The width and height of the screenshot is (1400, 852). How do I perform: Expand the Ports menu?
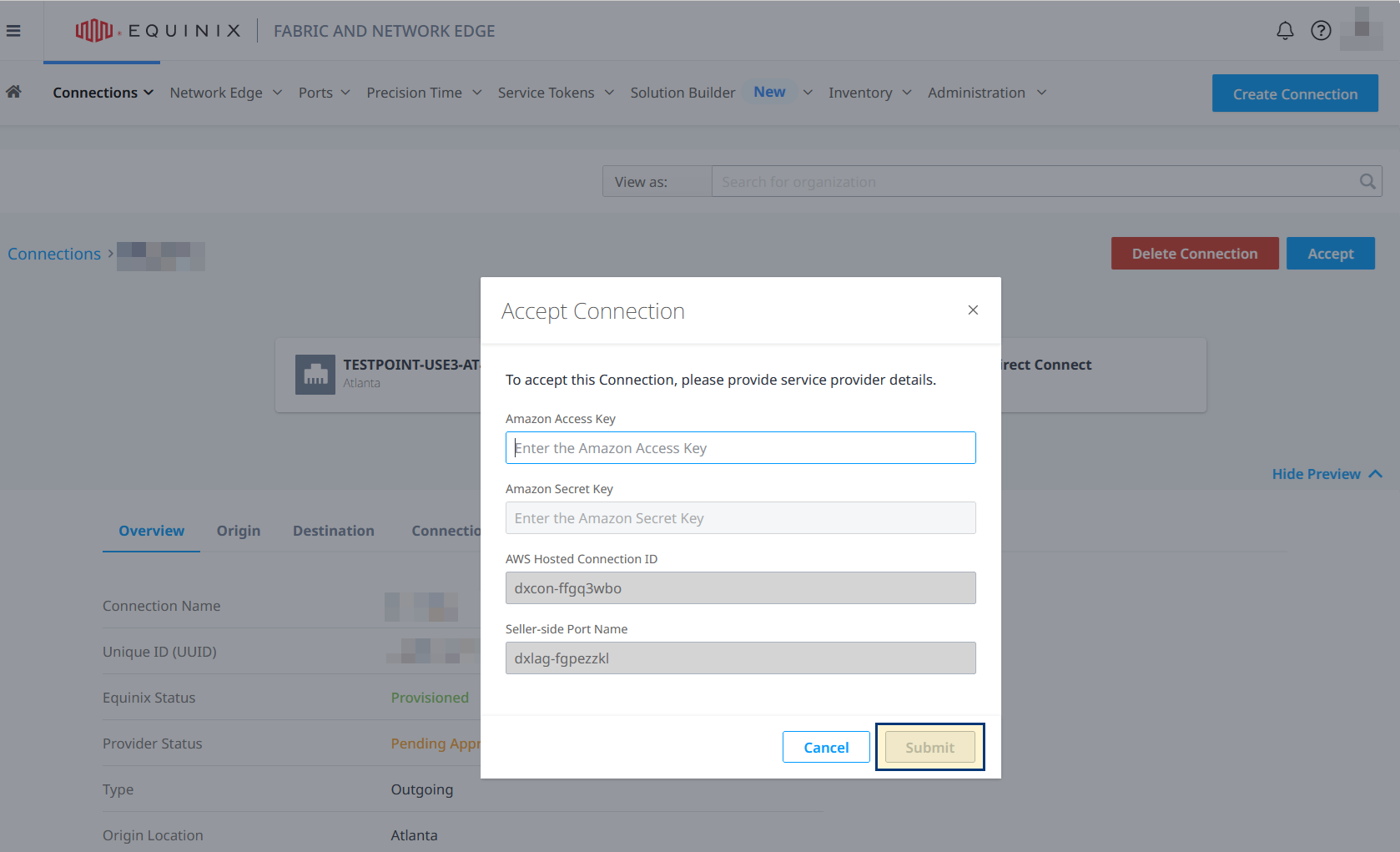point(325,93)
